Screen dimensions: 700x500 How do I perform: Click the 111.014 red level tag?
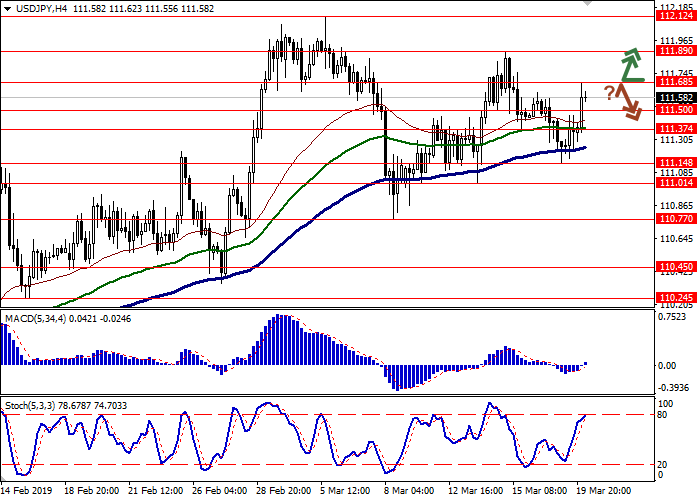pos(676,183)
